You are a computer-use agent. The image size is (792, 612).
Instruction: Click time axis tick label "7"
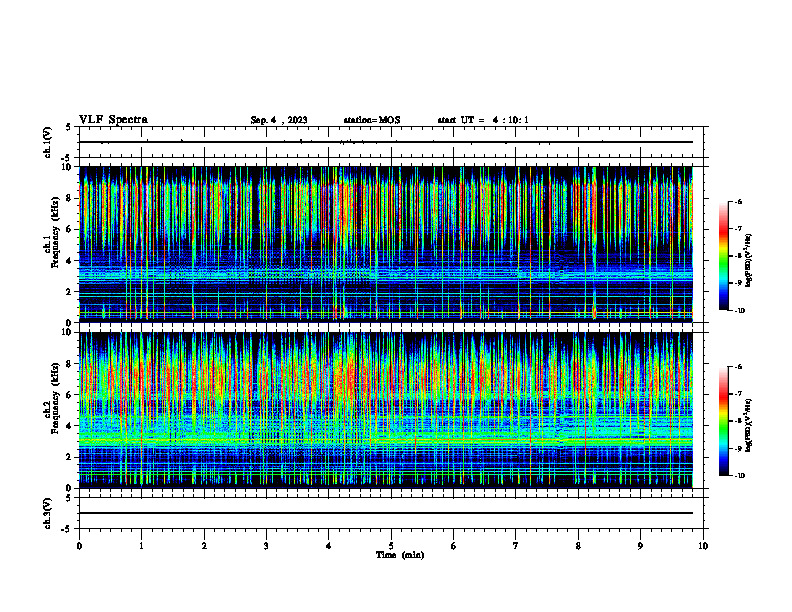(516, 546)
